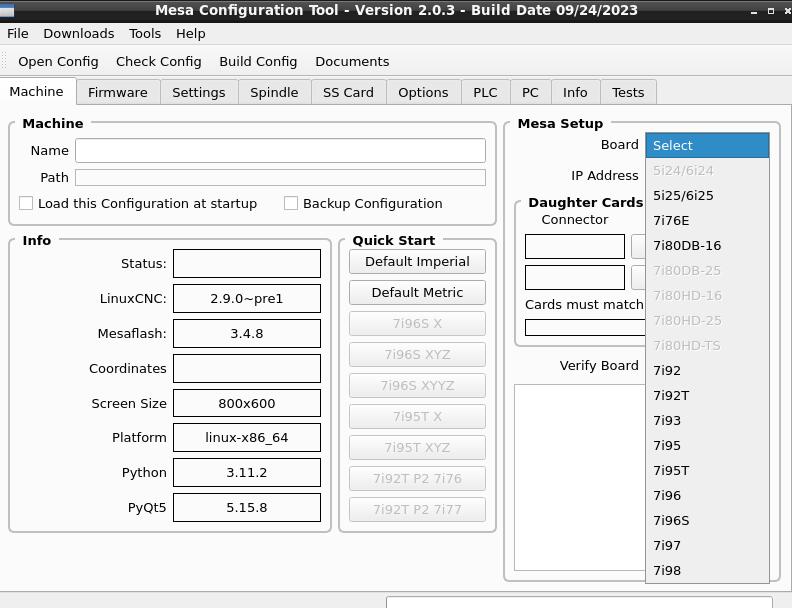Open the Downloads menu
Image resolution: width=792 pixels, height=608 pixels.
79,34
